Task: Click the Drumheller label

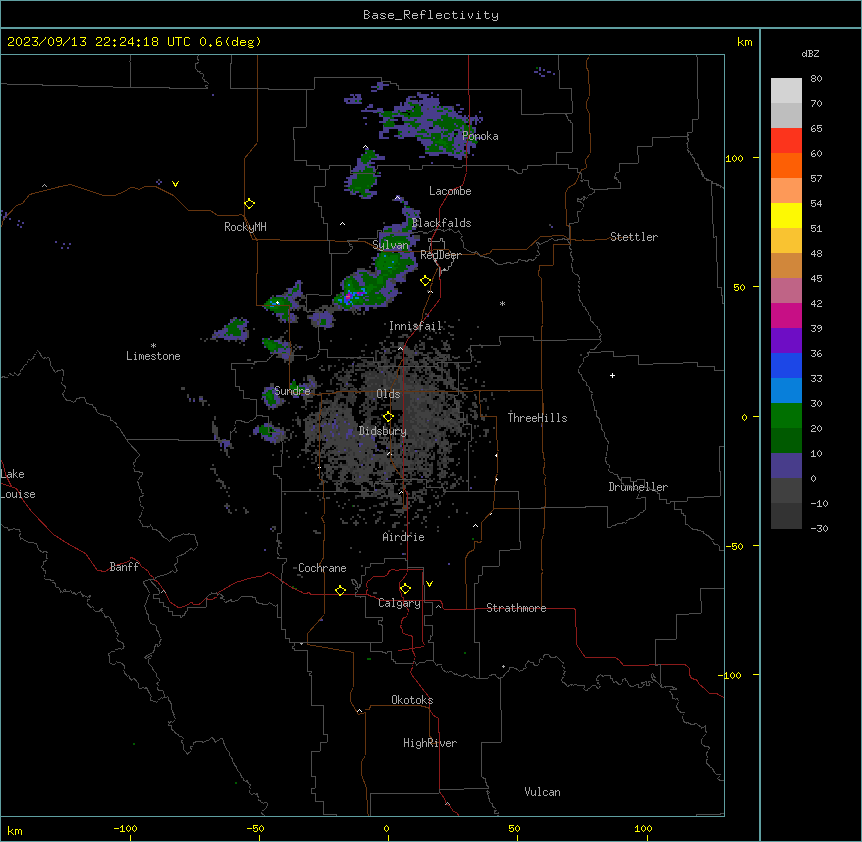Action: pyautogui.click(x=638, y=487)
